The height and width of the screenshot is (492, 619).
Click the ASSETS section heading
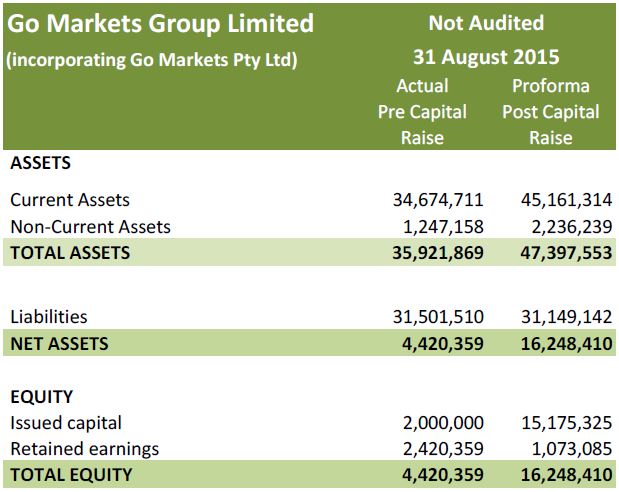40,163
